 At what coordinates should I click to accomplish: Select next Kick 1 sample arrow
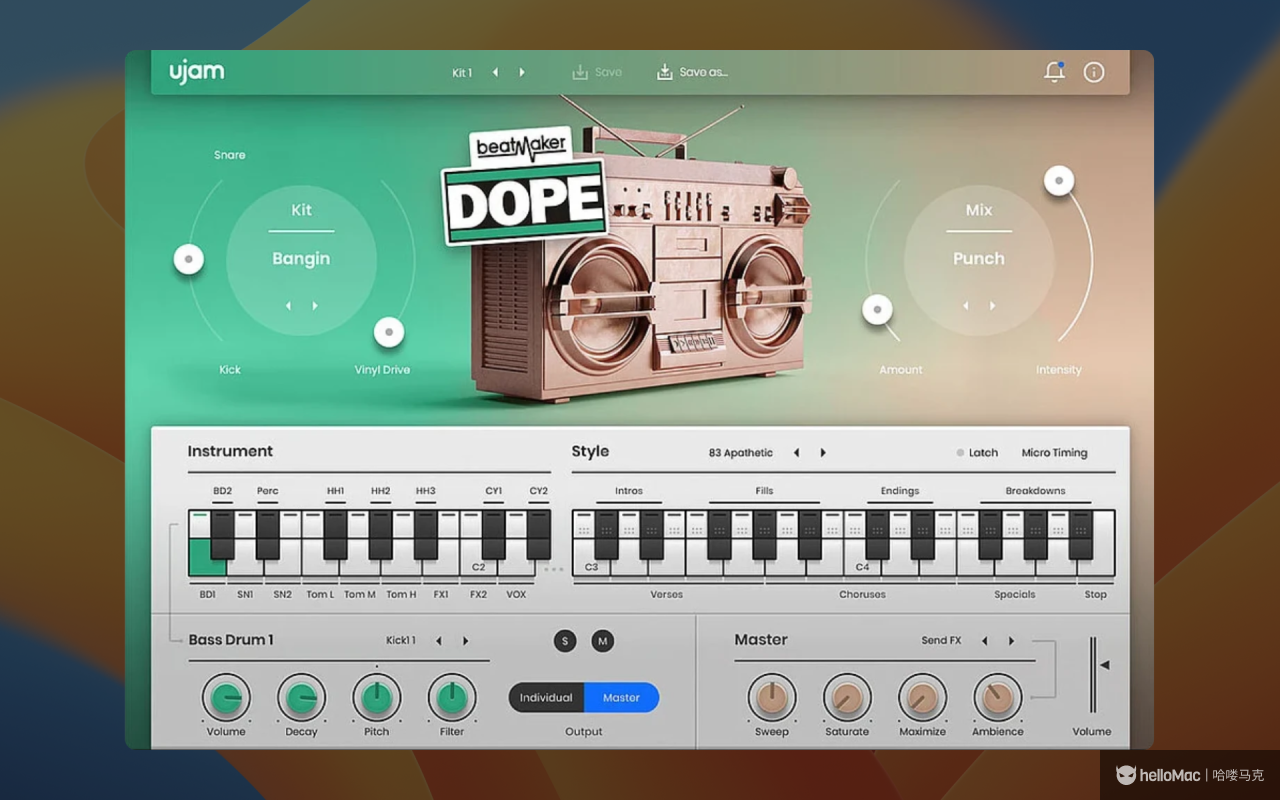tap(465, 641)
